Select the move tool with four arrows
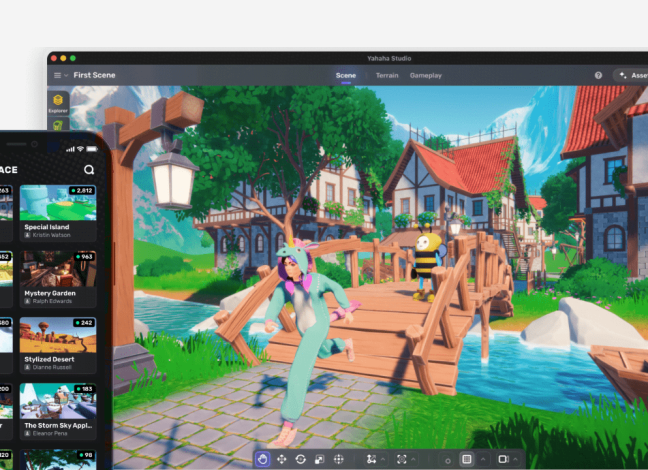This screenshot has height=470, width=648. (282, 459)
